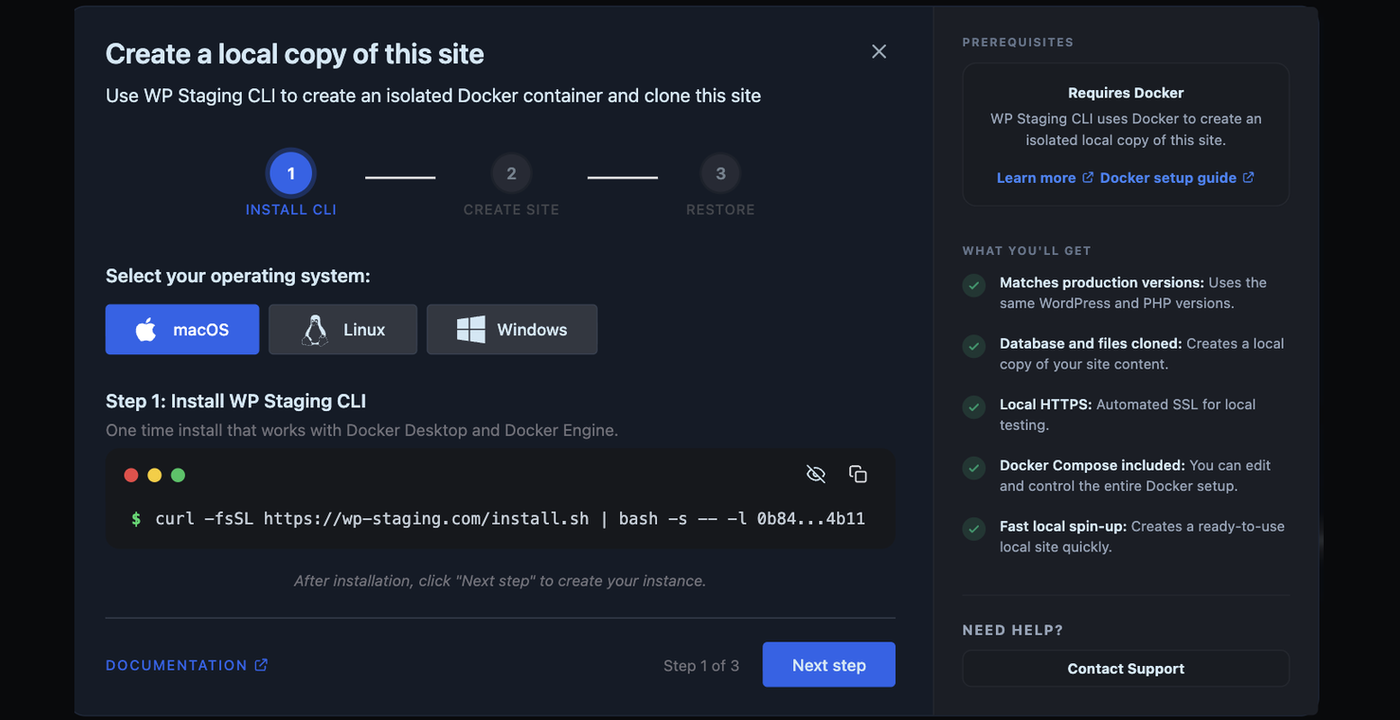Click checkmark beside Fast local spin-up
The width and height of the screenshot is (1400, 720).
(x=974, y=529)
